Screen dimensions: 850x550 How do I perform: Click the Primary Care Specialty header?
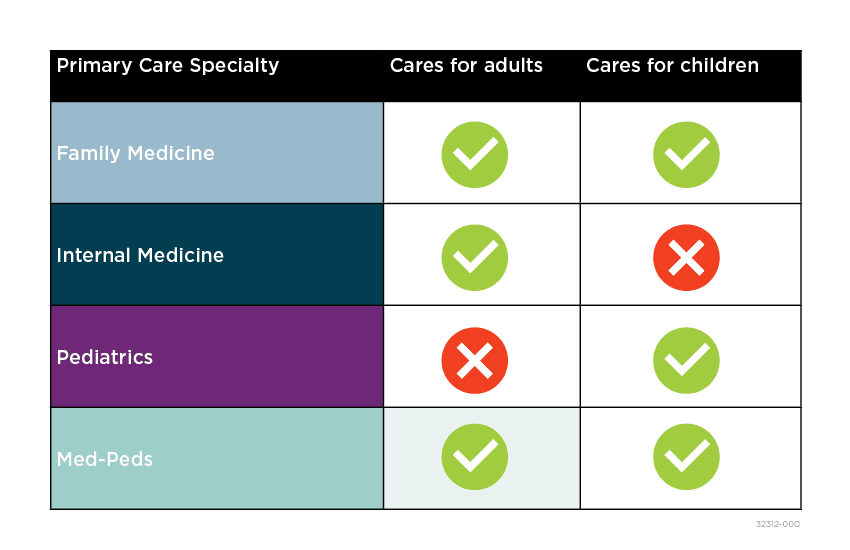pos(167,66)
